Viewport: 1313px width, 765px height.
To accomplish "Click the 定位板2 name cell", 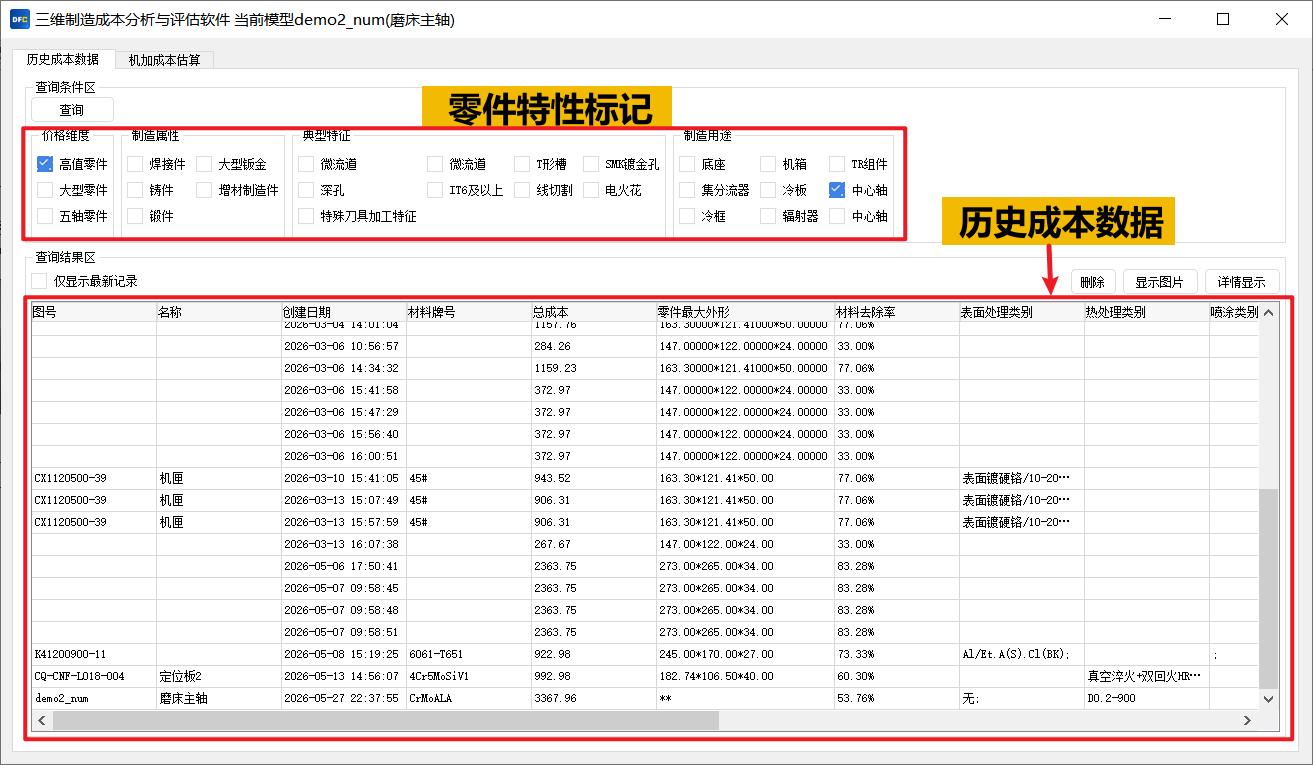I will coord(219,676).
